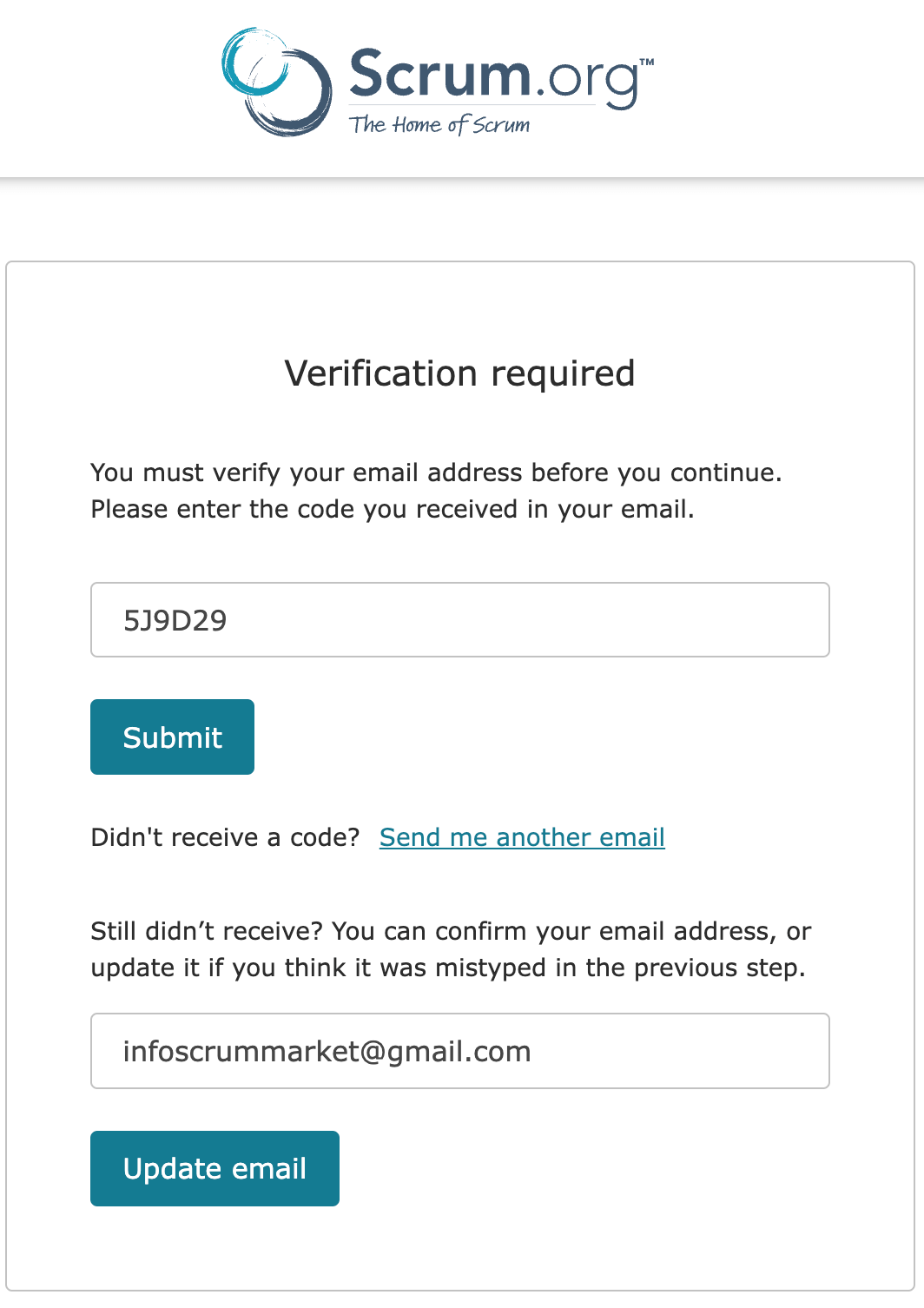This screenshot has height=1308, width=924.
Task: Click the "Please enter the code" sentence
Action: pyautogui.click(x=393, y=509)
